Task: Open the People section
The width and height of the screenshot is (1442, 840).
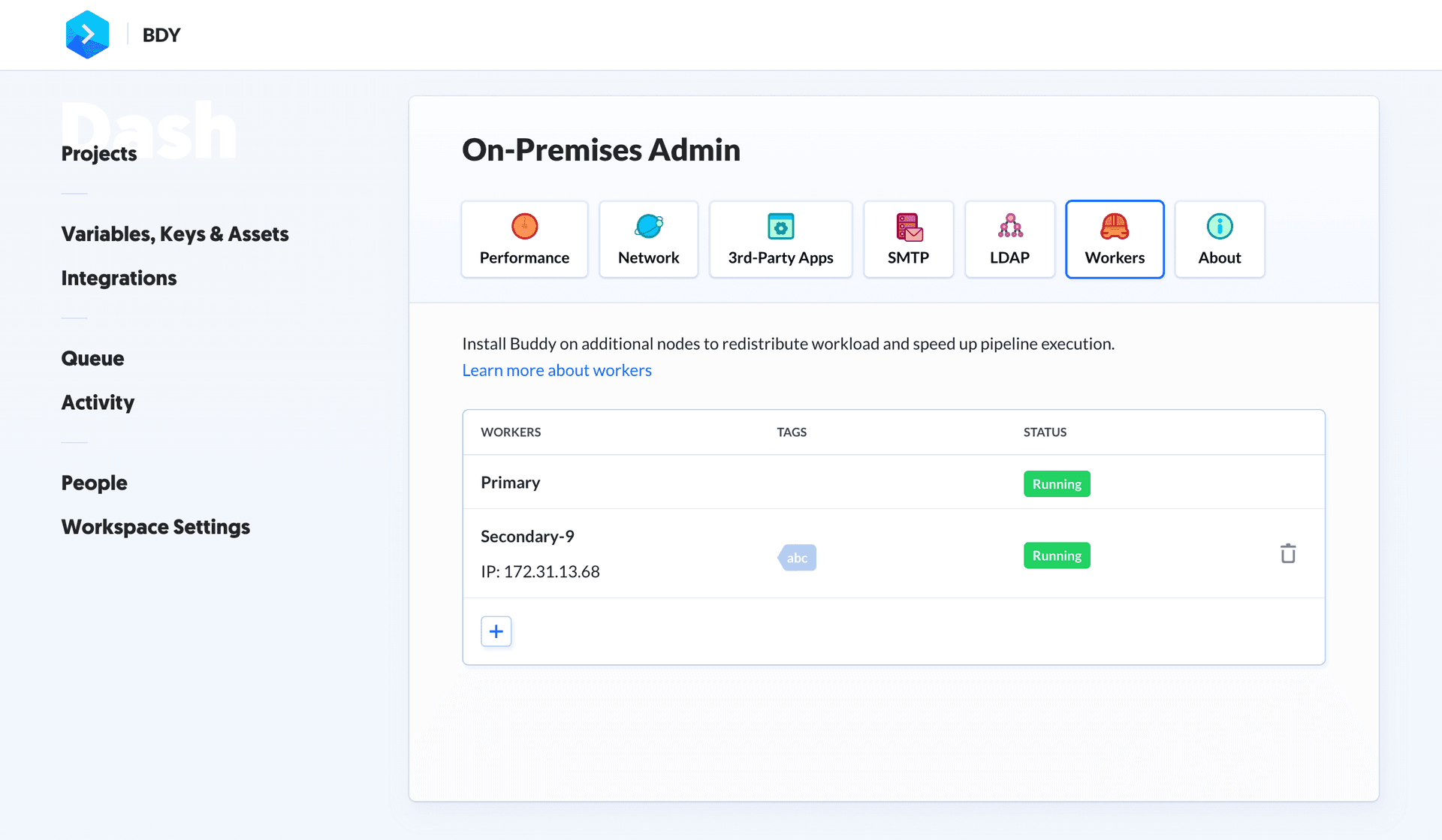Action: pos(94,483)
